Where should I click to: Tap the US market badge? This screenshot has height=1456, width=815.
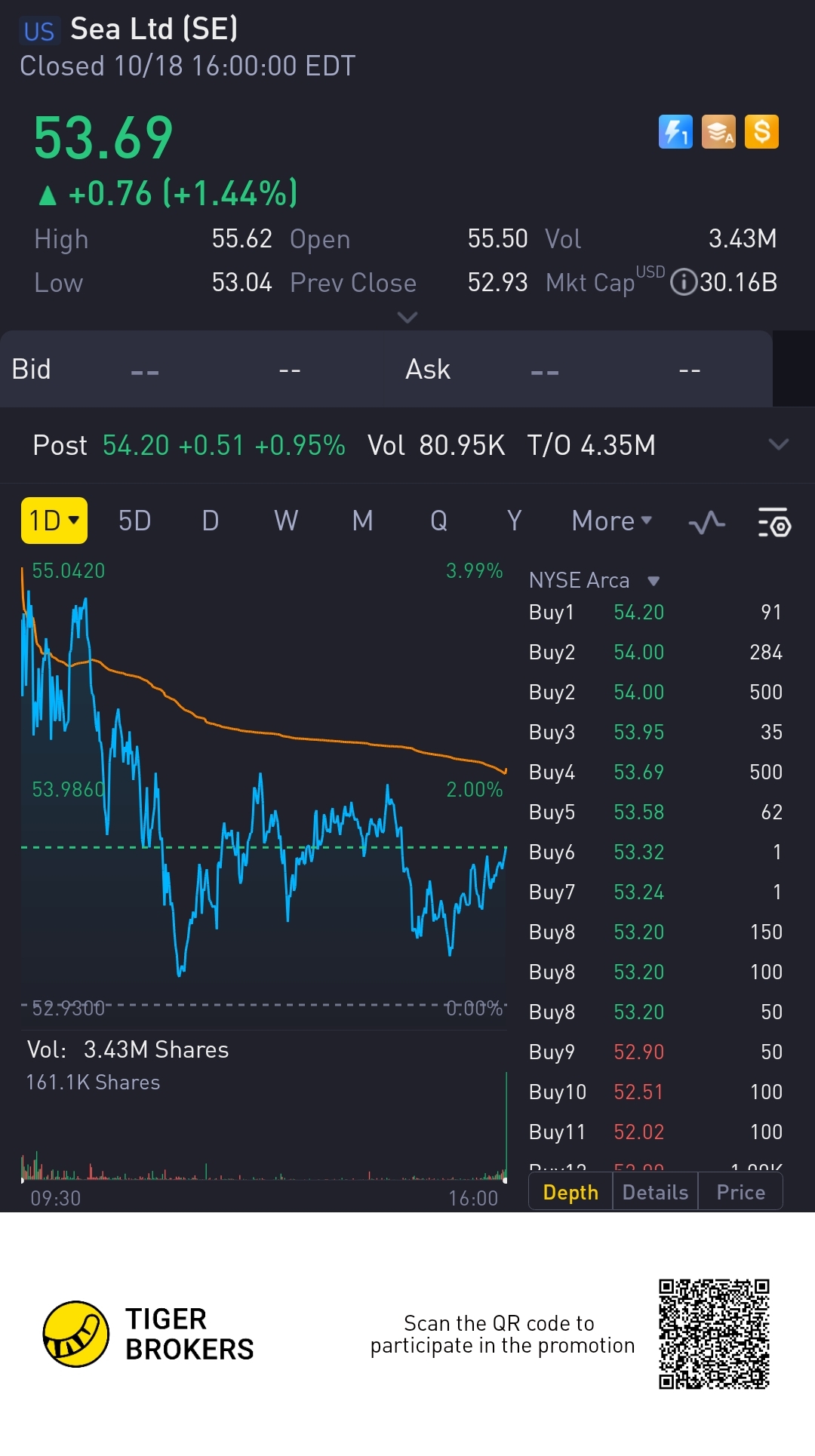point(39,31)
